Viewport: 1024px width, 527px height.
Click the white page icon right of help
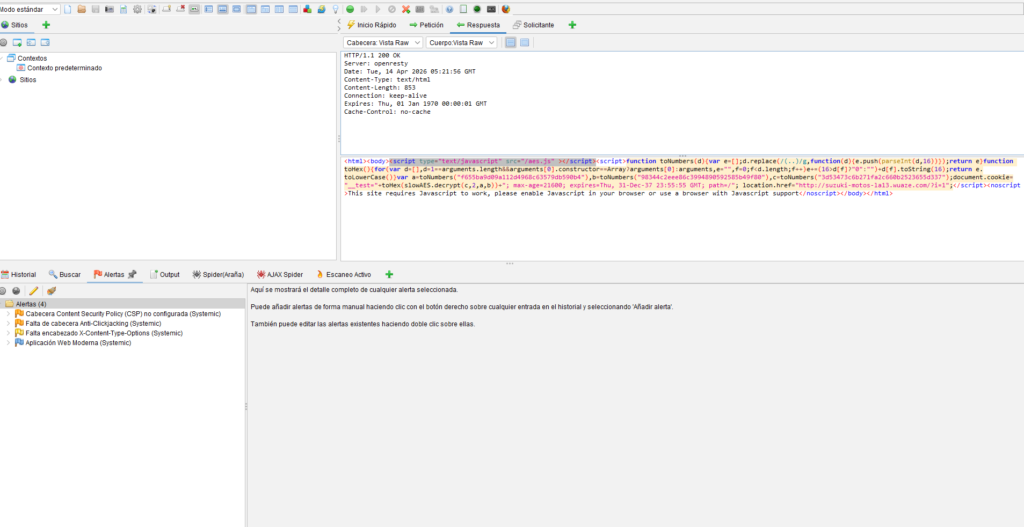(463, 9)
